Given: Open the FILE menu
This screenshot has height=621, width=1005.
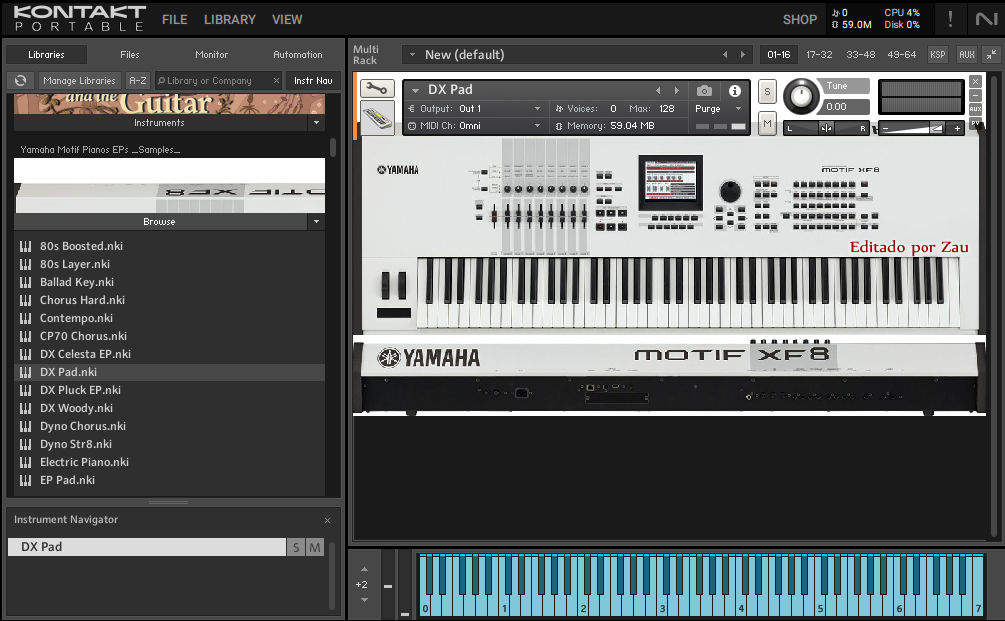Looking at the screenshot, I should coord(174,19).
